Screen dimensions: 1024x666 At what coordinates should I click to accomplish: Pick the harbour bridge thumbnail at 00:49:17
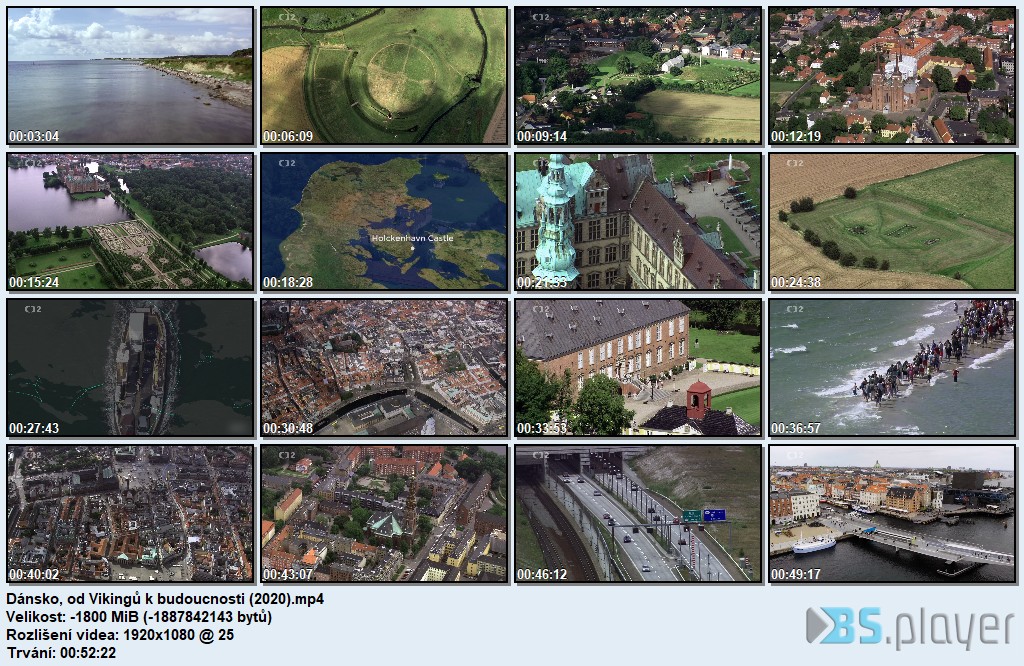892,514
